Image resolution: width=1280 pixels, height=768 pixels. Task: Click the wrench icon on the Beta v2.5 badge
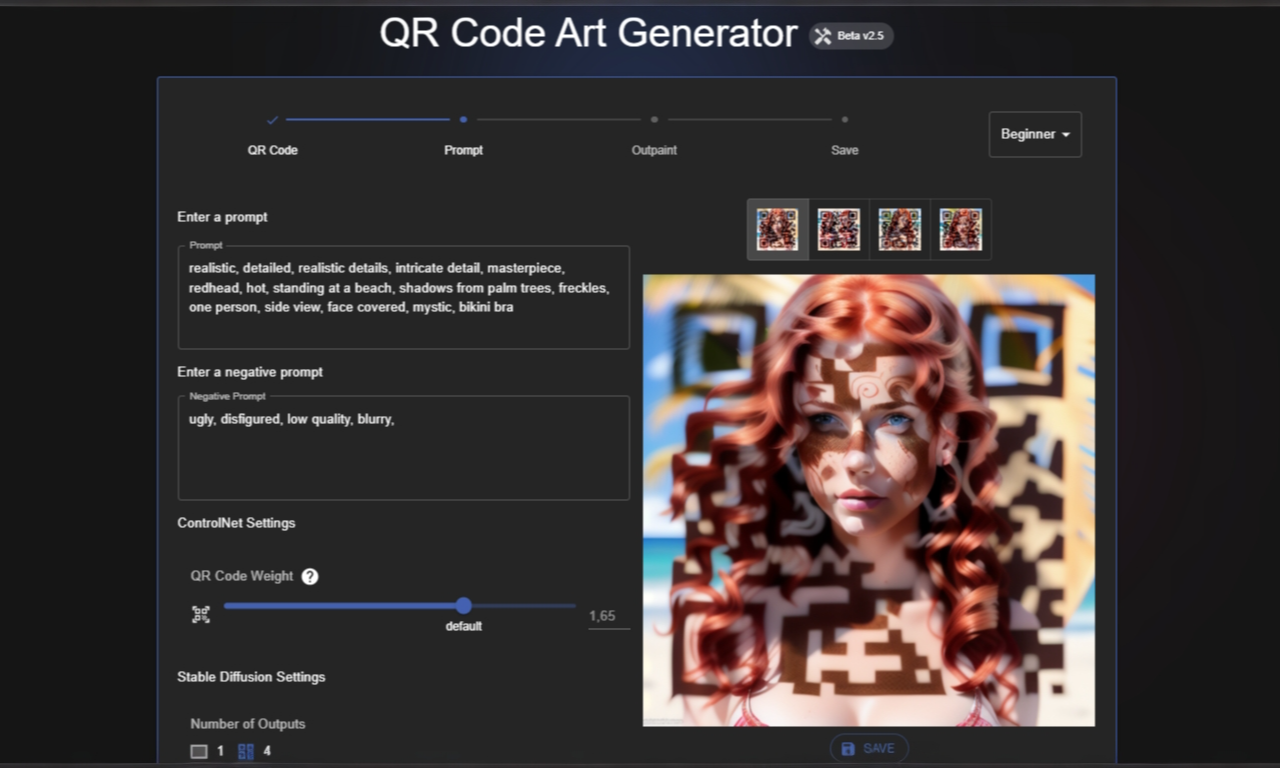[822, 35]
